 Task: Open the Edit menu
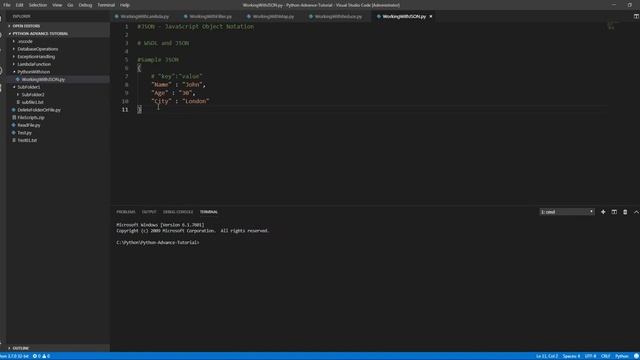[x=19, y=5]
